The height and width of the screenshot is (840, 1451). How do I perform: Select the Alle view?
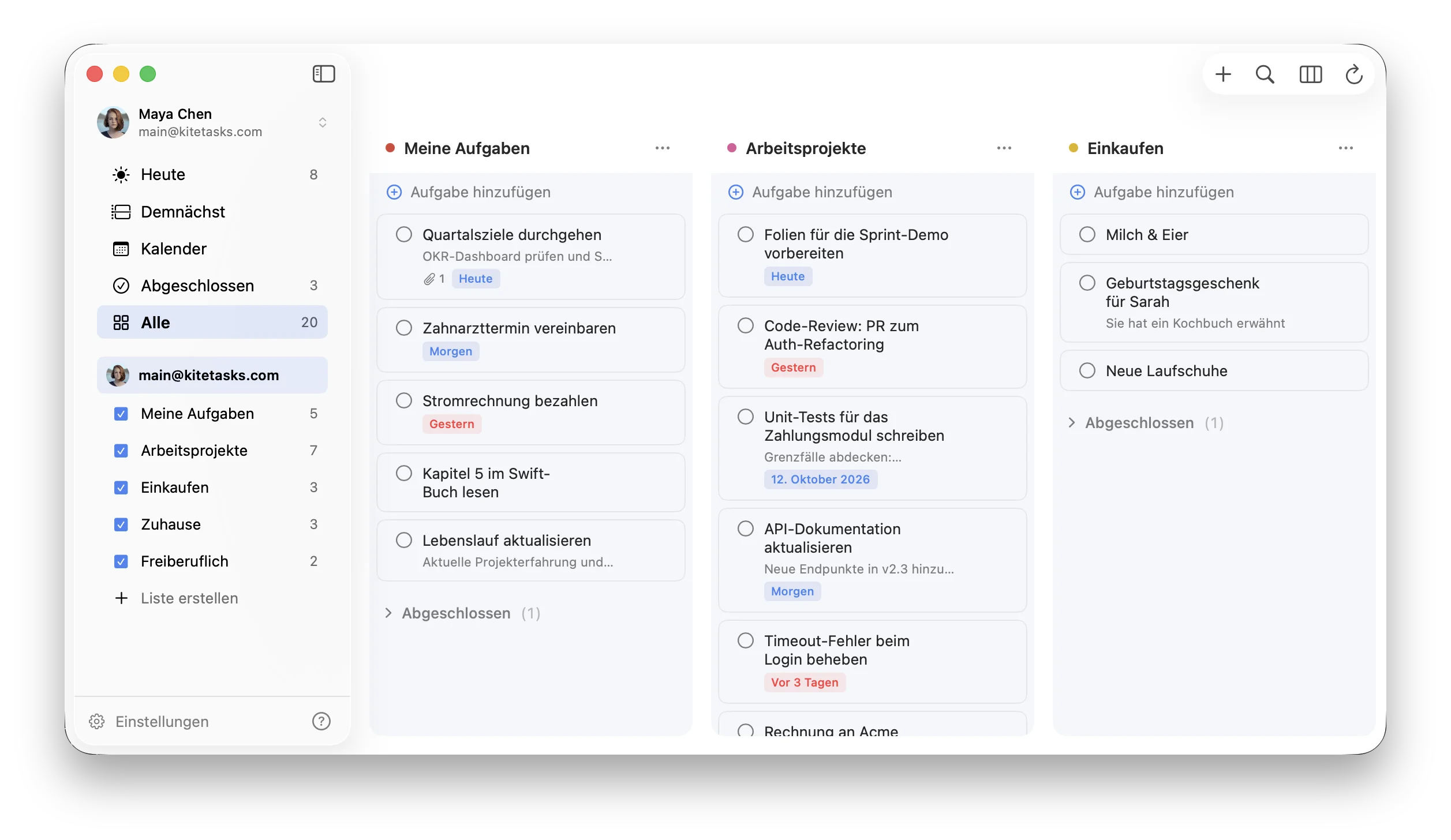[212, 322]
